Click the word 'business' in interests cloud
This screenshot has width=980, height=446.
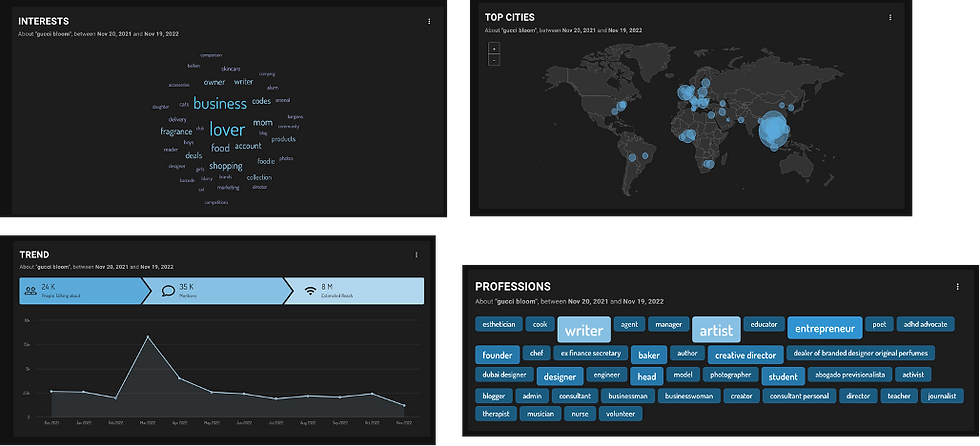pos(220,103)
